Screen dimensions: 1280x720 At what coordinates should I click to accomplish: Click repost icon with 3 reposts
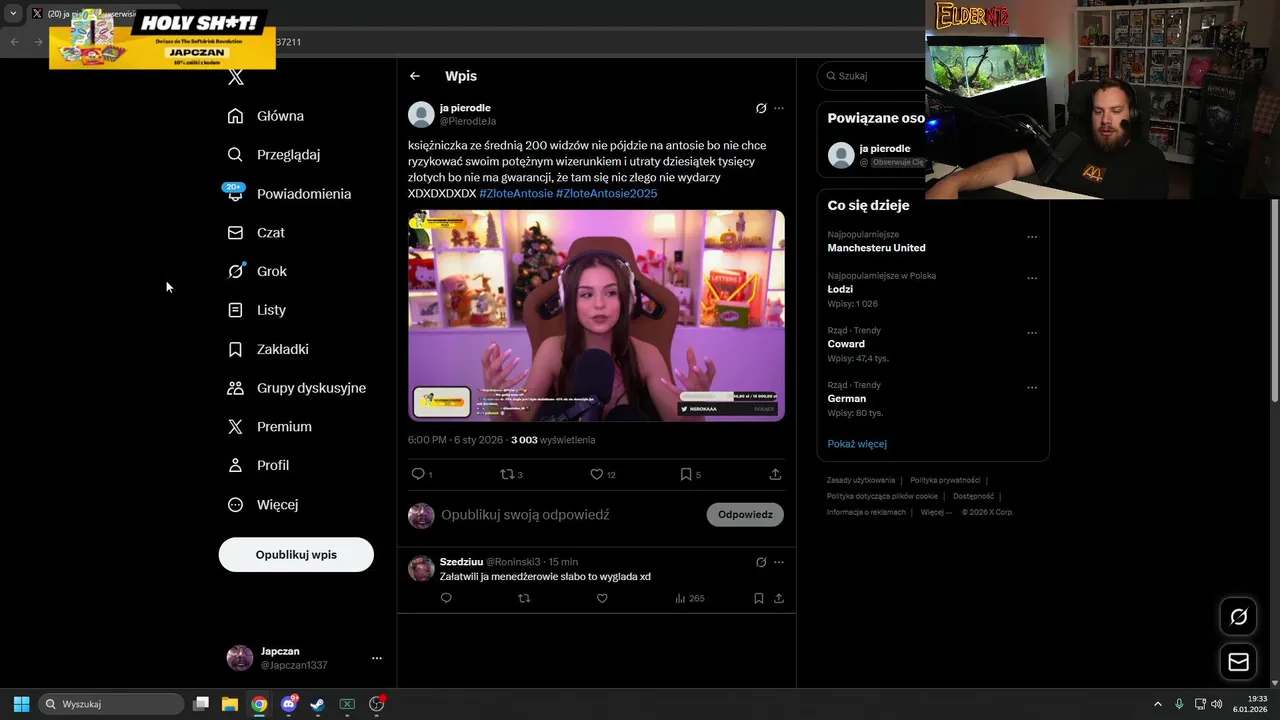click(507, 474)
